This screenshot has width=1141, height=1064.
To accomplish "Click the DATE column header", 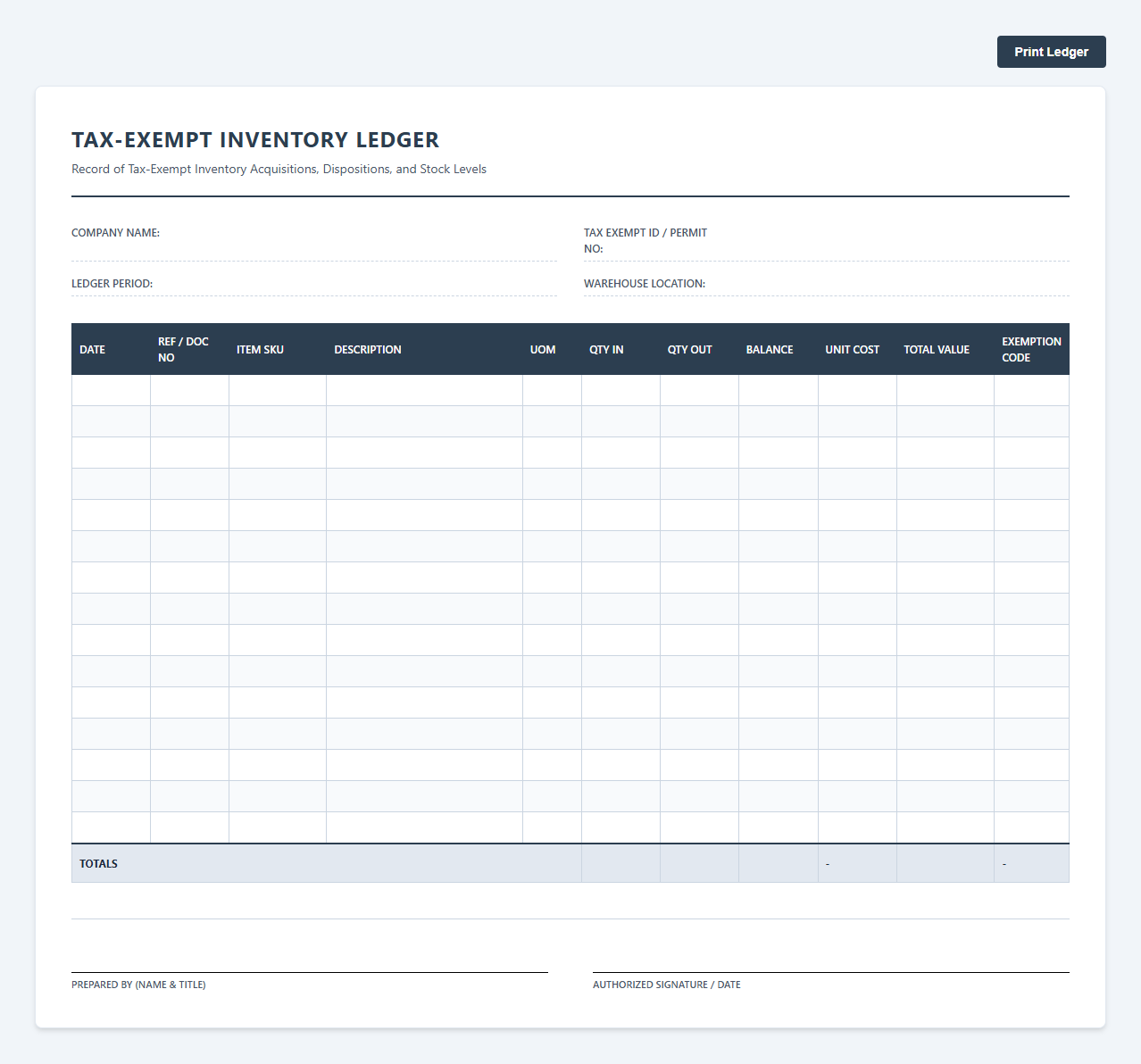I will point(111,349).
